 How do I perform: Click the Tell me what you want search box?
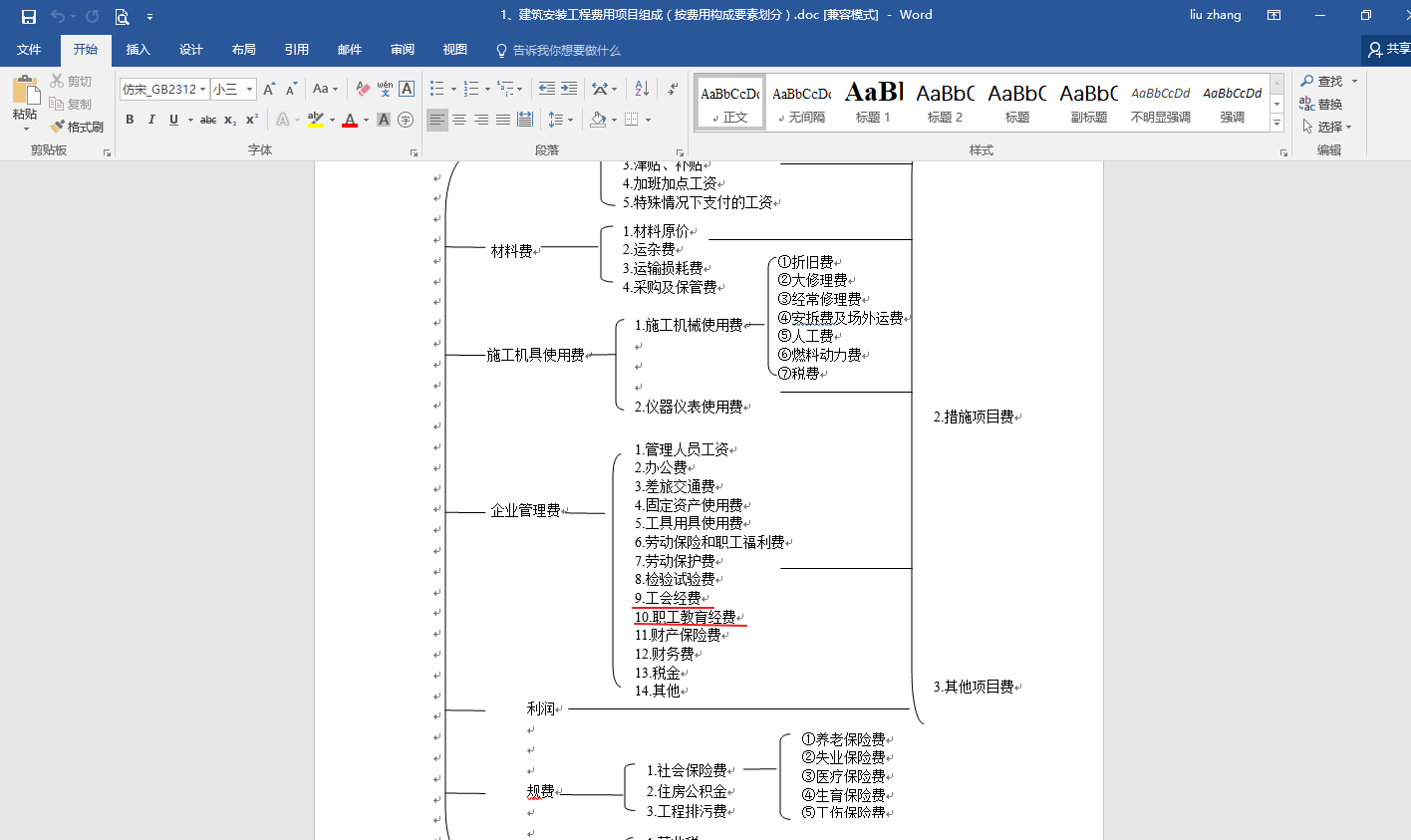[x=558, y=50]
